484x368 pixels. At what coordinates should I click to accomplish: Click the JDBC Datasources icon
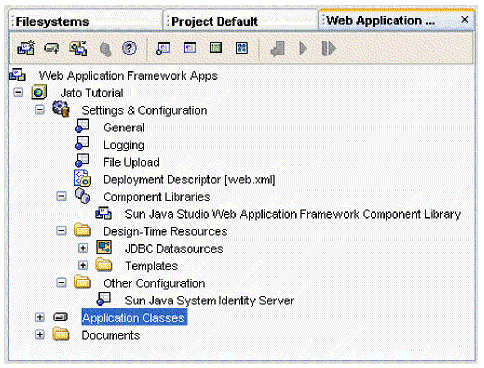[104, 248]
